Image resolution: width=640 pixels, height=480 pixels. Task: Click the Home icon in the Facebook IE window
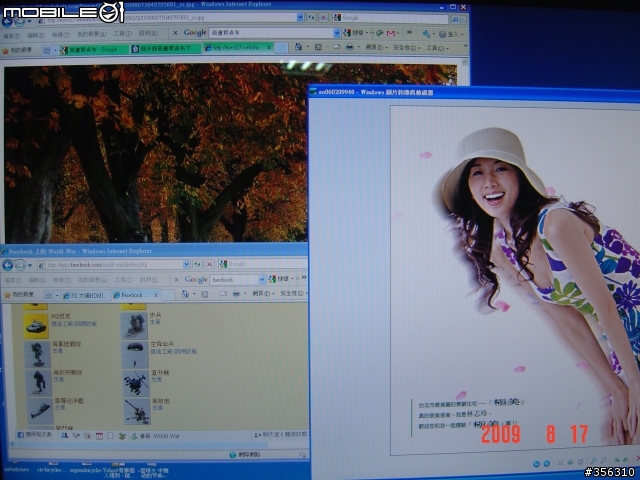185,294
